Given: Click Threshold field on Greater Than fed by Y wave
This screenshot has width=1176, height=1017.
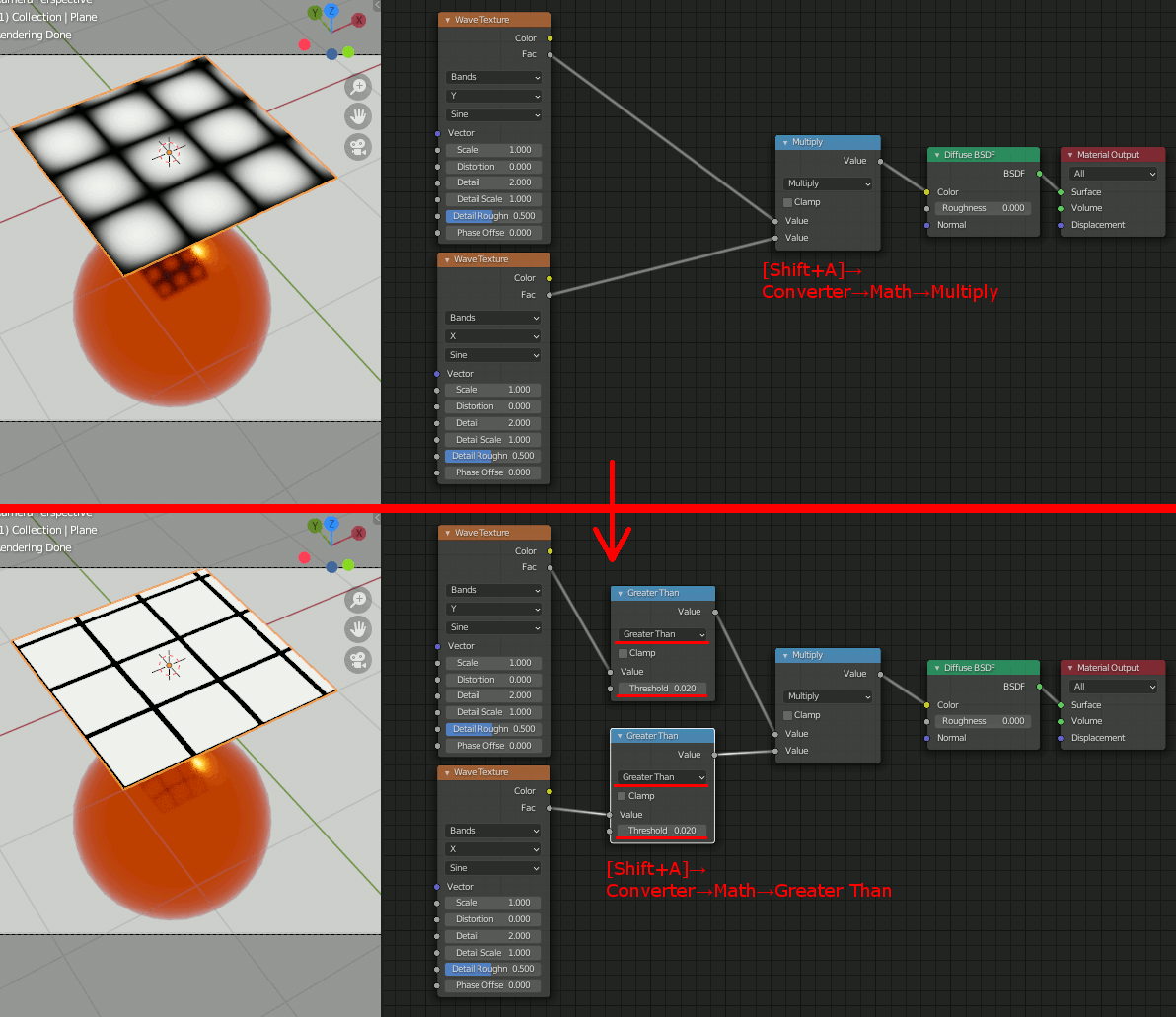Looking at the screenshot, I should click(x=663, y=689).
